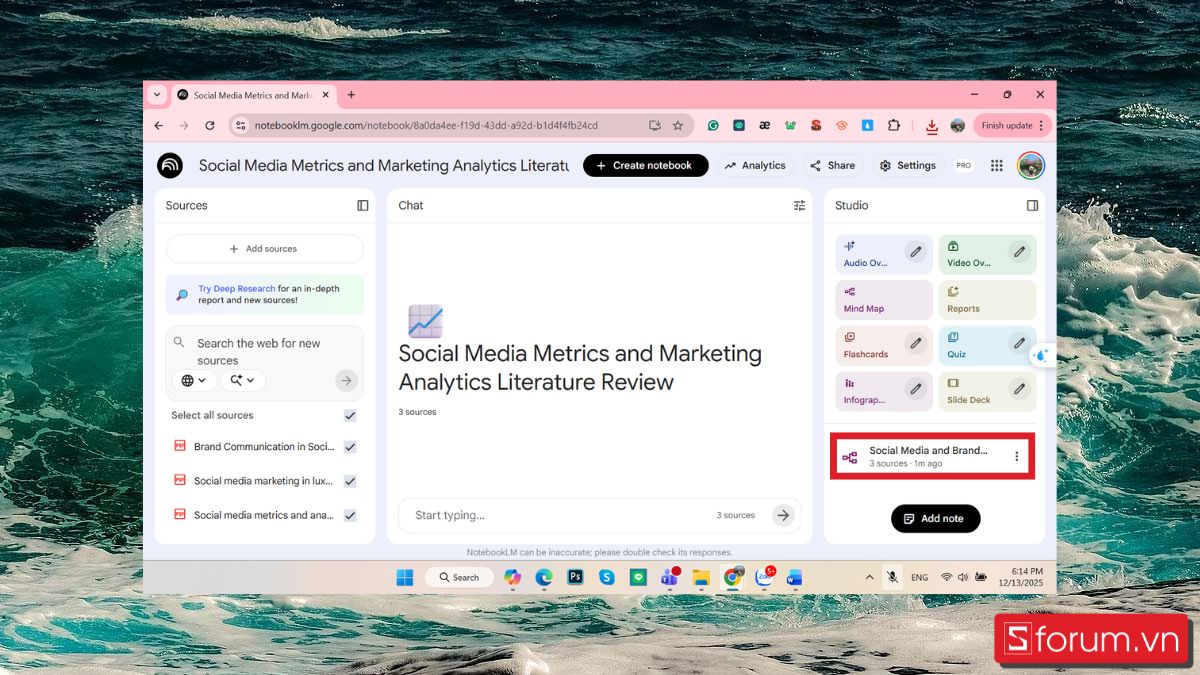Open File Explorer from the taskbar
The width and height of the screenshot is (1200, 675).
(701, 577)
